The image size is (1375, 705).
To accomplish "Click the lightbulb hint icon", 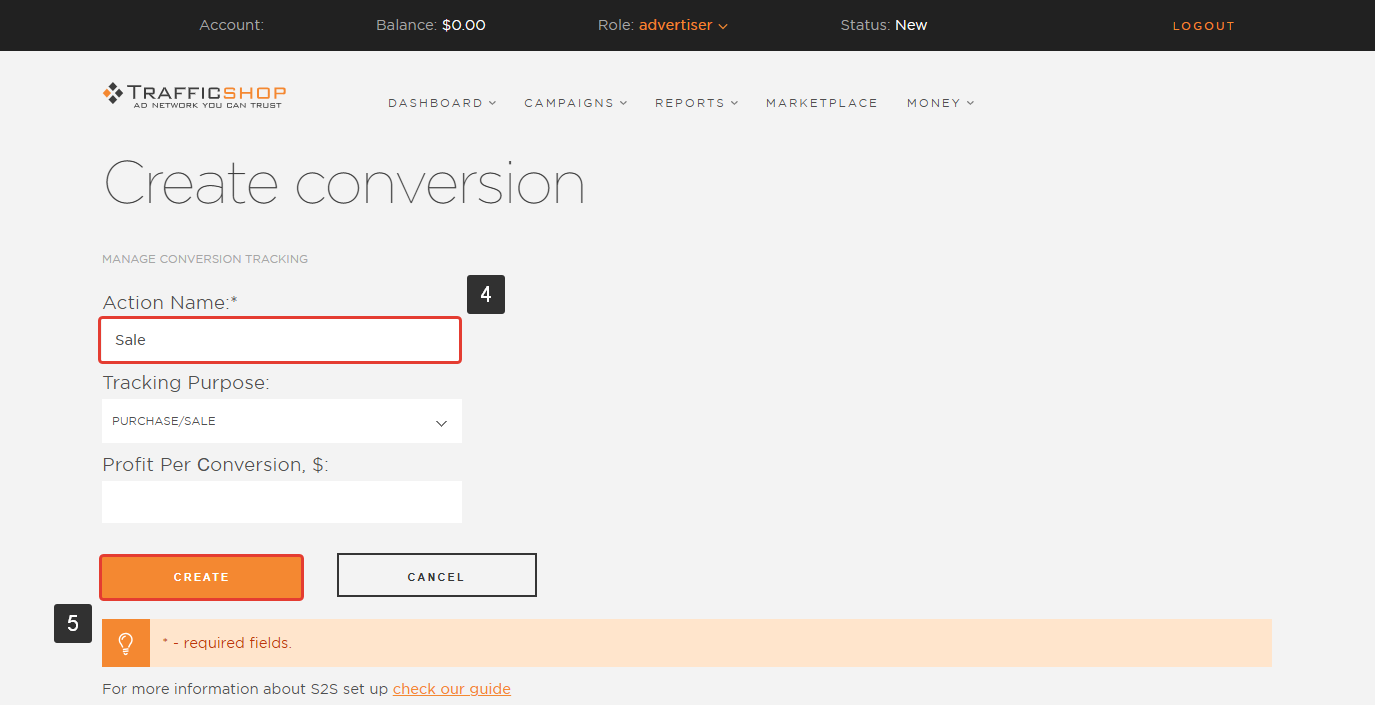I will (126, 643).
